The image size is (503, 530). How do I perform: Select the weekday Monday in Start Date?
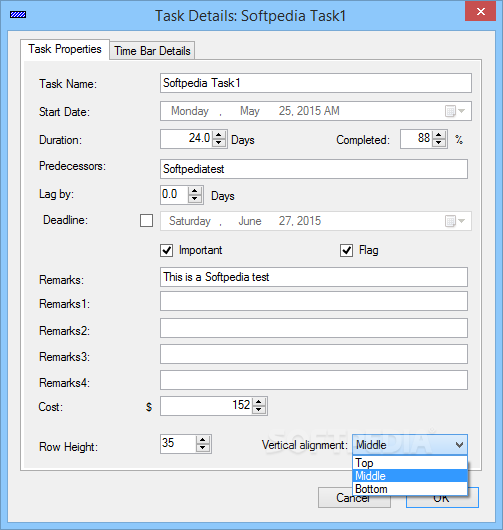point(190,111)
